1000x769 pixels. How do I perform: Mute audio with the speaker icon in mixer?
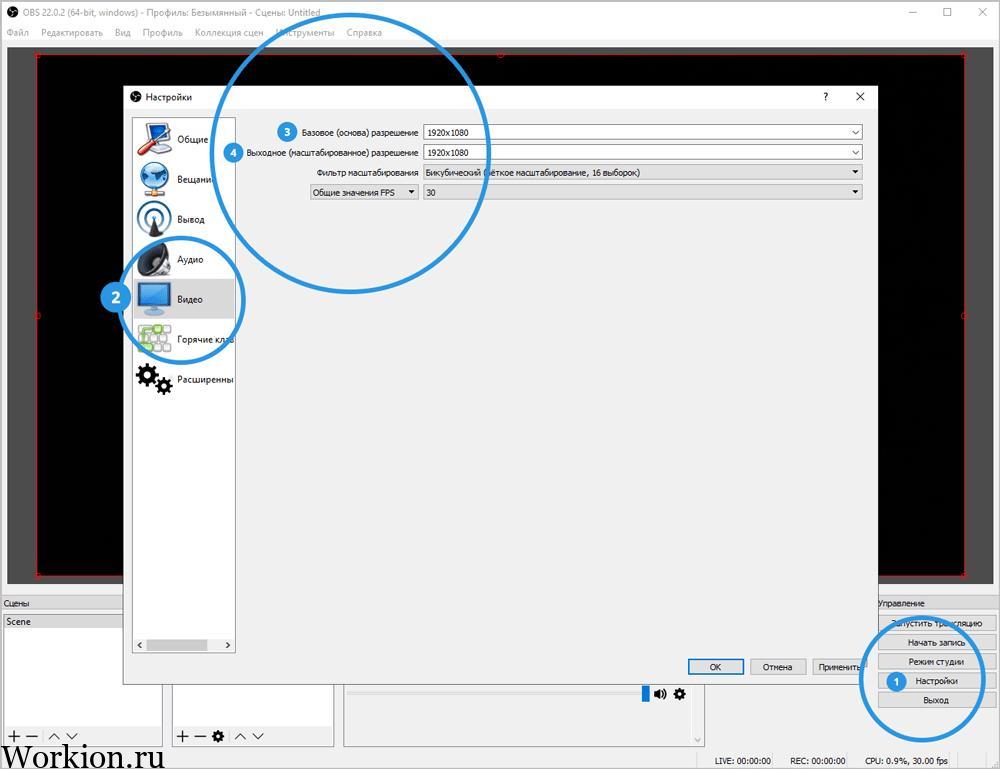point(660,694)
